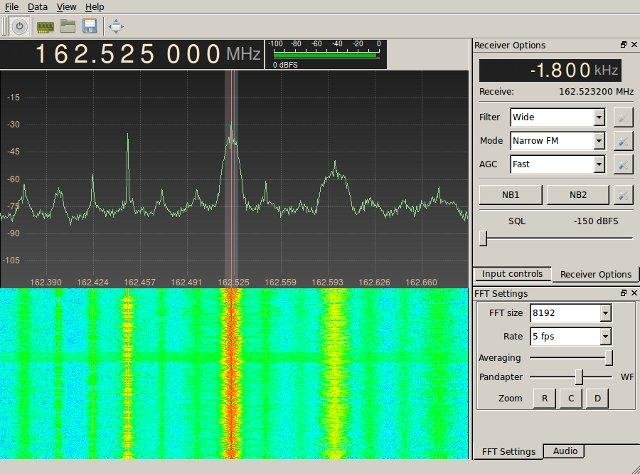Screen dimensions: 640x474
Task: Open noise blanker settings icon beside NB2
Action: (x=623, y=195)
